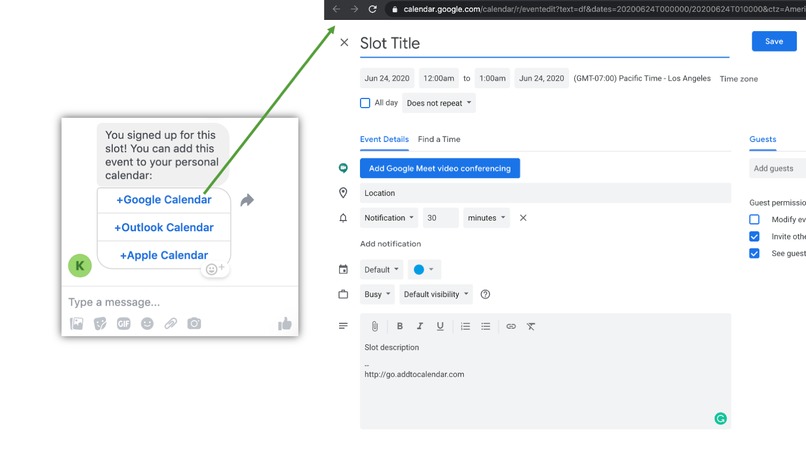Open the camera in Messenger
Screen dimensions: 806x454
(194, 323)
